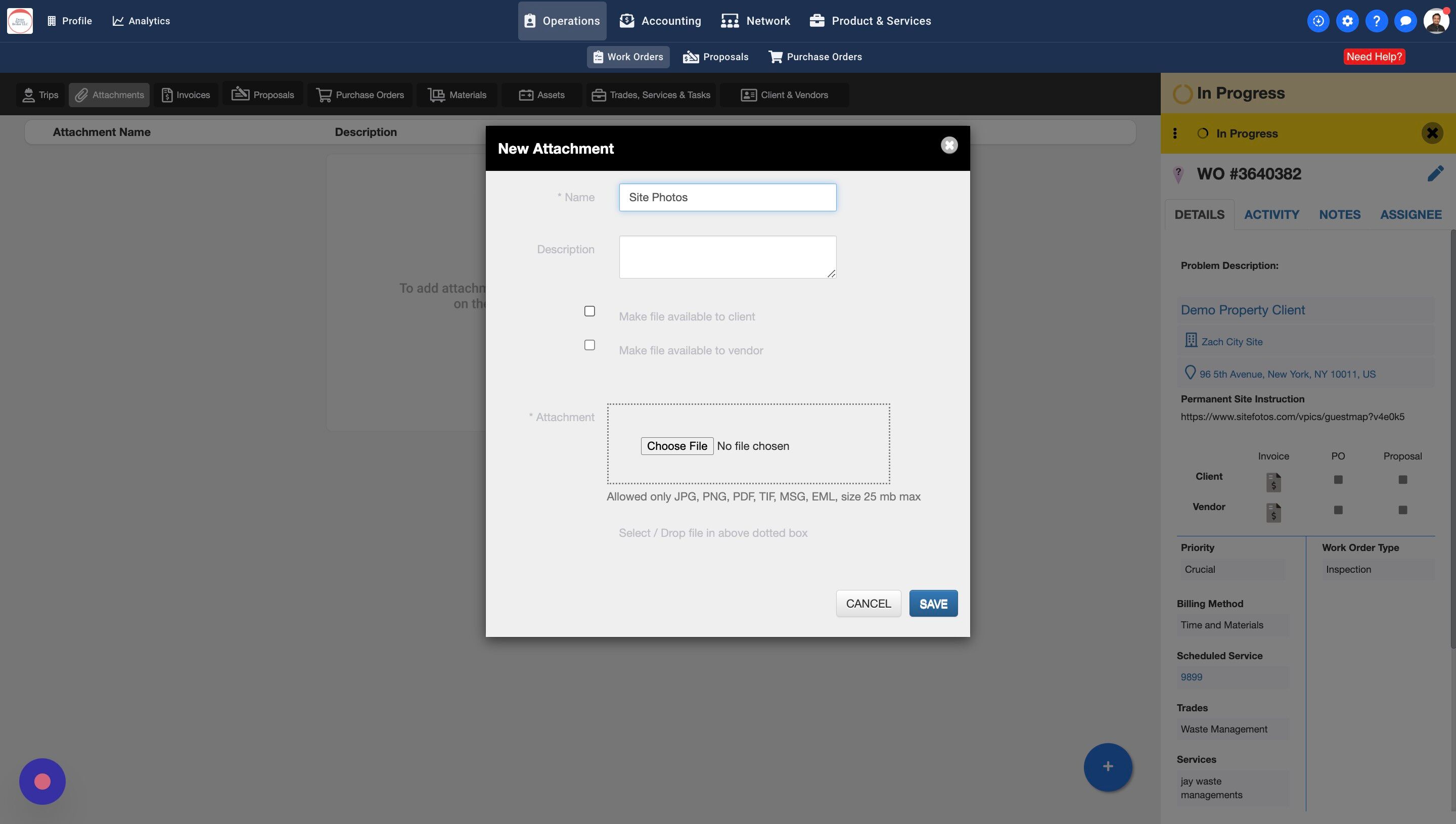
Task: Click the help question mark icon
Action: [1376, 21]
